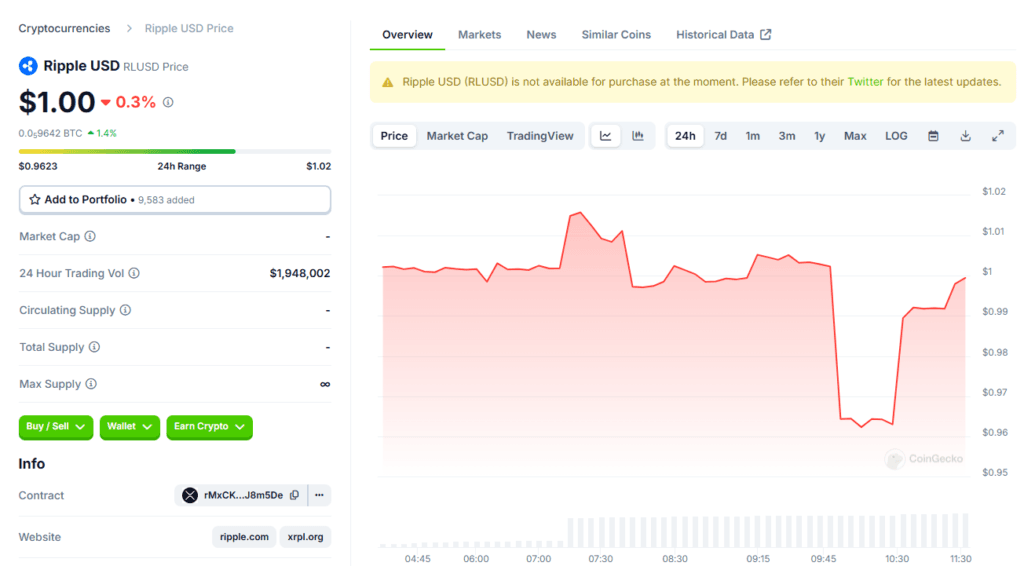This screenshot has height=566, width=1024.
Task: Click the $0.9623 range low value
Action: (x=38, y=166)
